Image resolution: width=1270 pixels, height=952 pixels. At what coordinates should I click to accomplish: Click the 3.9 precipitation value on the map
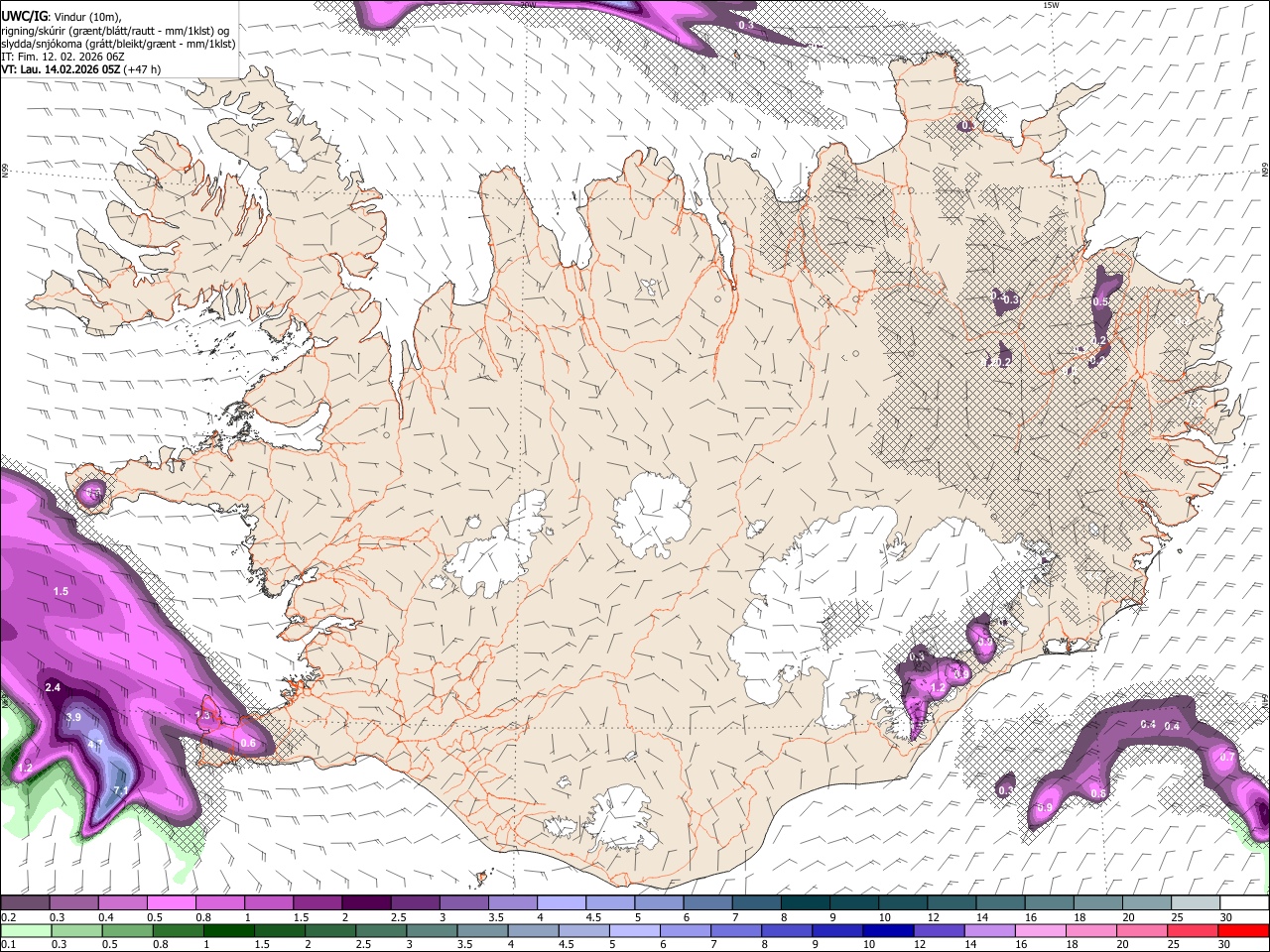72,717
